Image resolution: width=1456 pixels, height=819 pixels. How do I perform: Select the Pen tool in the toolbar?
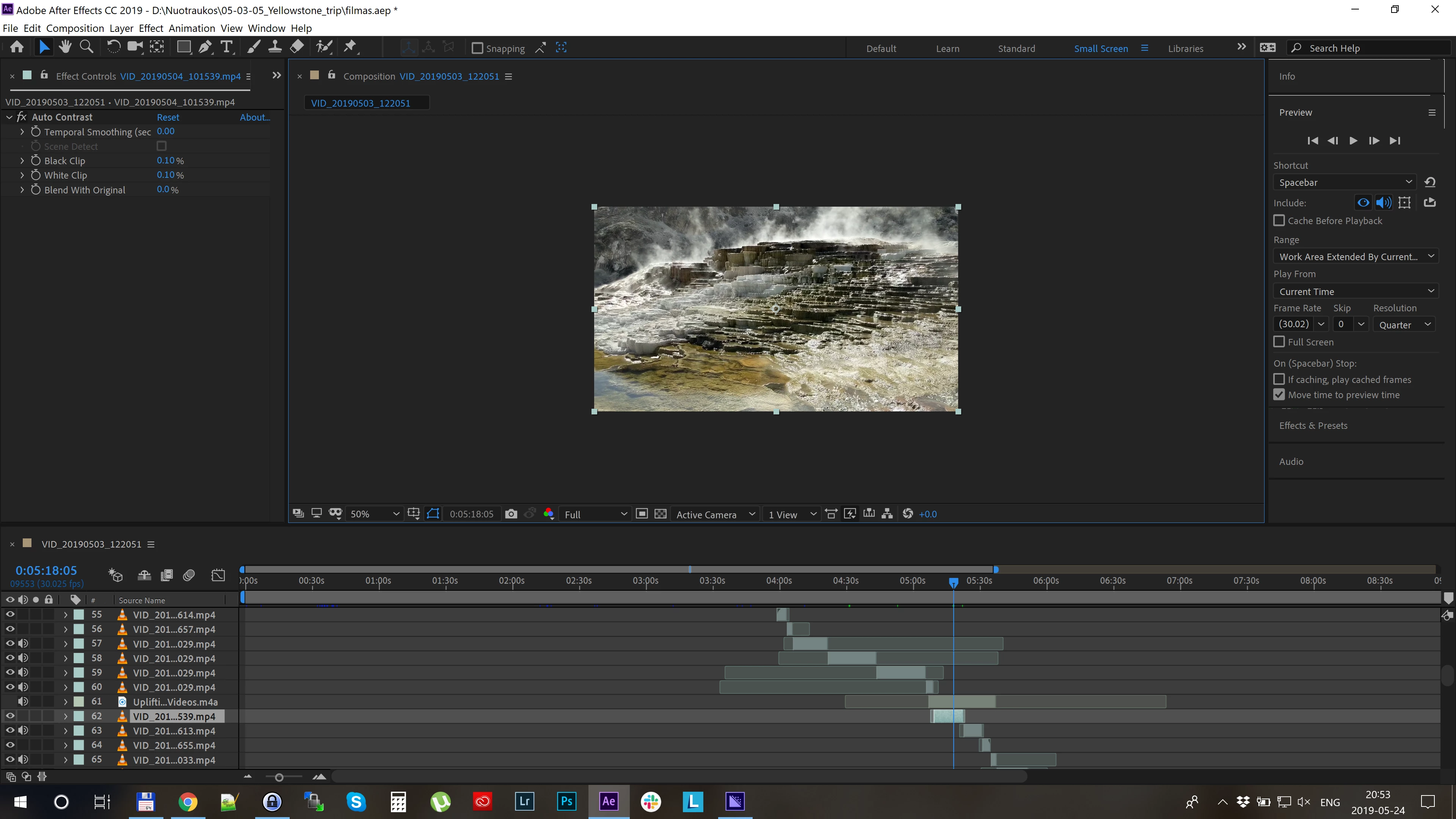pos(205,47)
